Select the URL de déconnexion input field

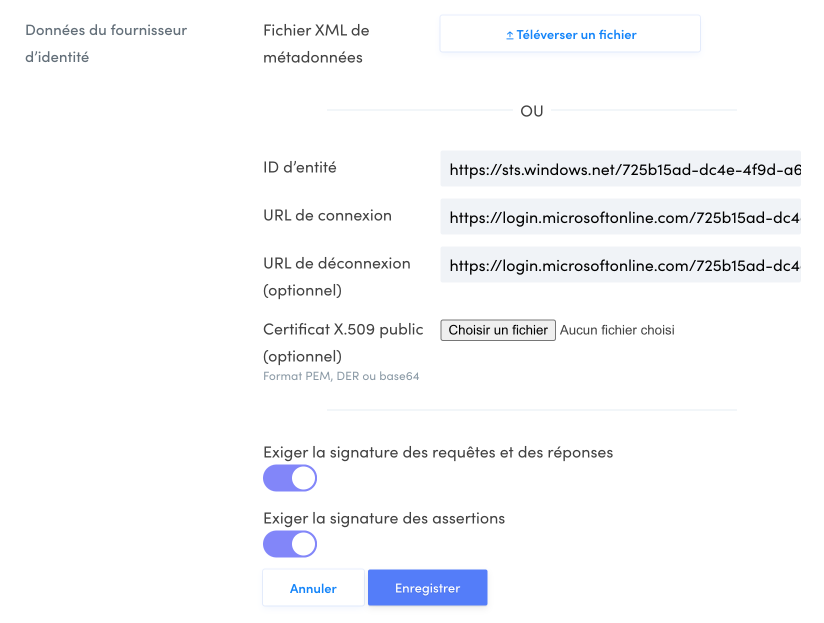coord(620,266)
